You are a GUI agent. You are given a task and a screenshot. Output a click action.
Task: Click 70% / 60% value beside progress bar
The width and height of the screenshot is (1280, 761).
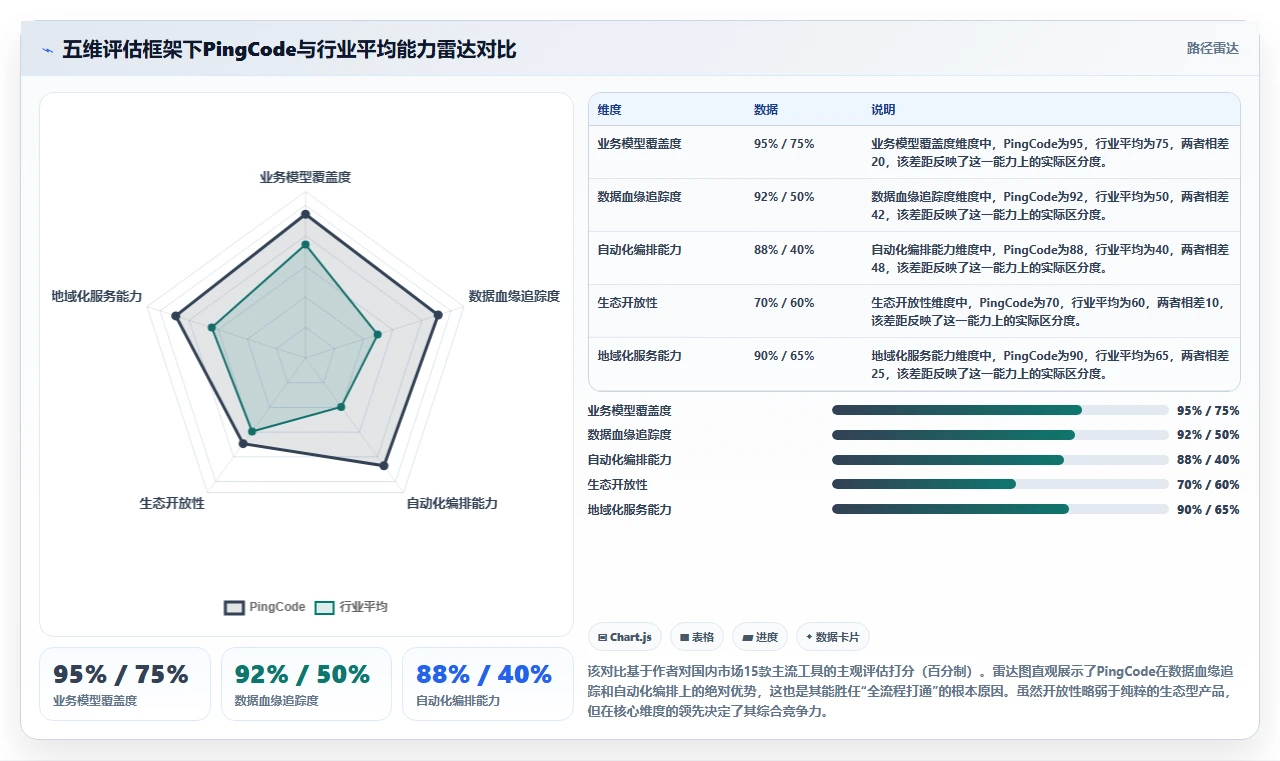pos(1208,485)
